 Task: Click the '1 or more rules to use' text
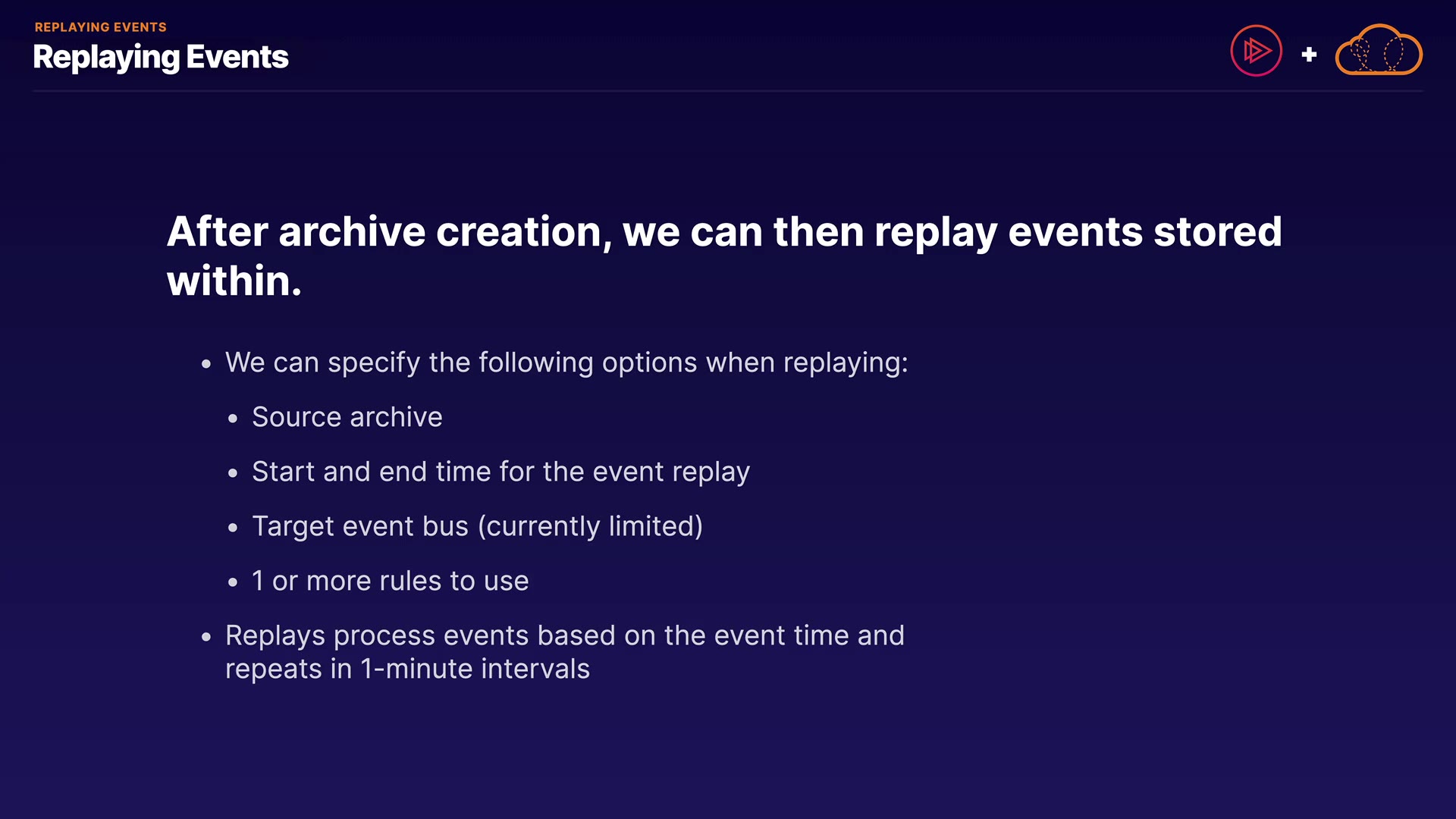pyautogui.click(x=390, y=581)
